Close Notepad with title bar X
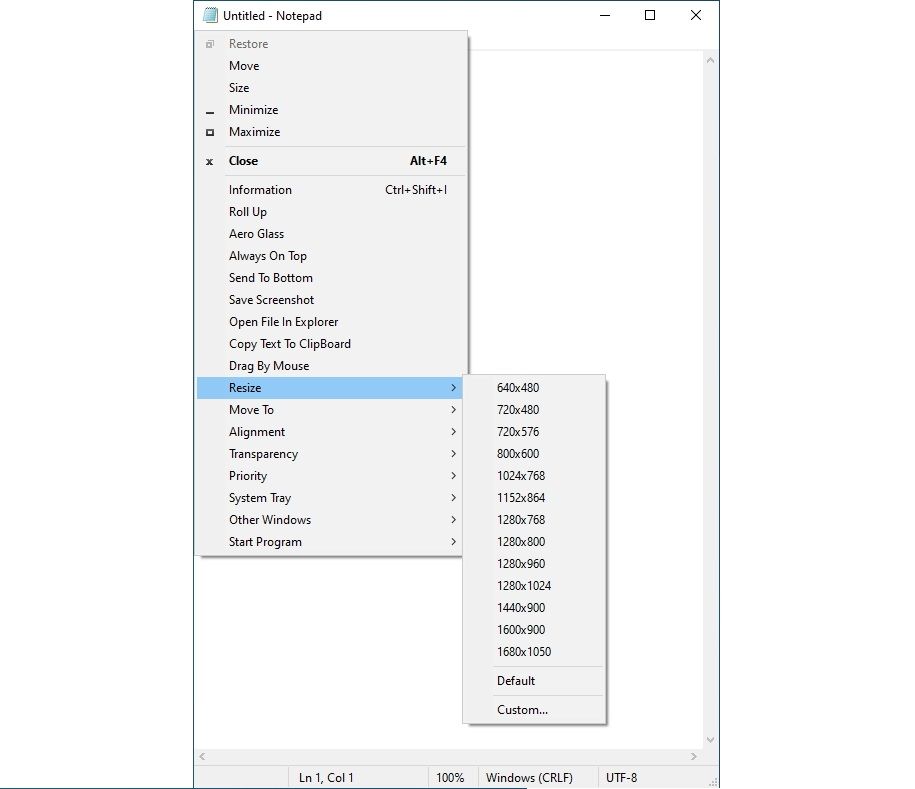This screenshot has height=789, width=915. [696, 15]
